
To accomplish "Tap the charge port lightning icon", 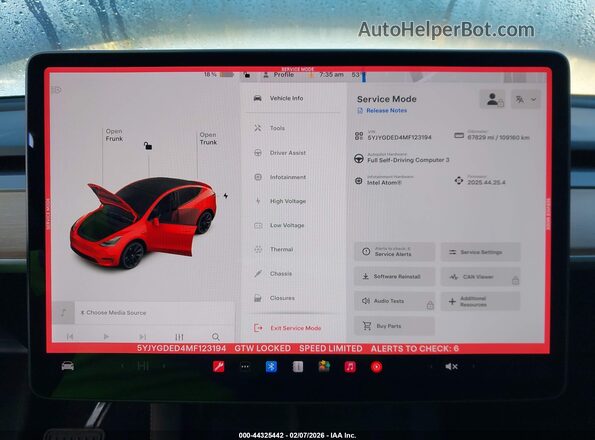I will (226, 196).
